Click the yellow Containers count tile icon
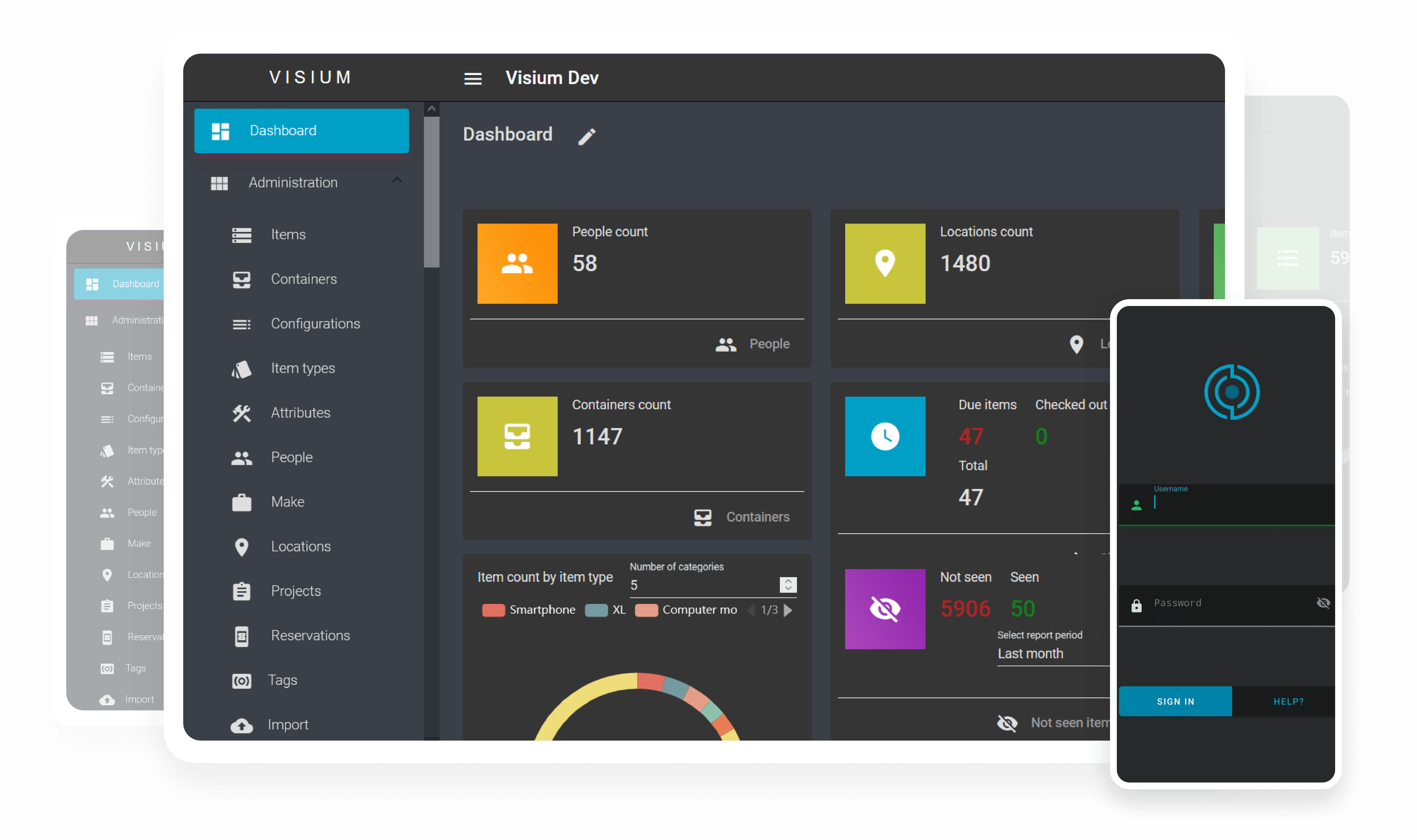Image resolution: width=1417 pixels, height=840 pixels. click(517, 436)
